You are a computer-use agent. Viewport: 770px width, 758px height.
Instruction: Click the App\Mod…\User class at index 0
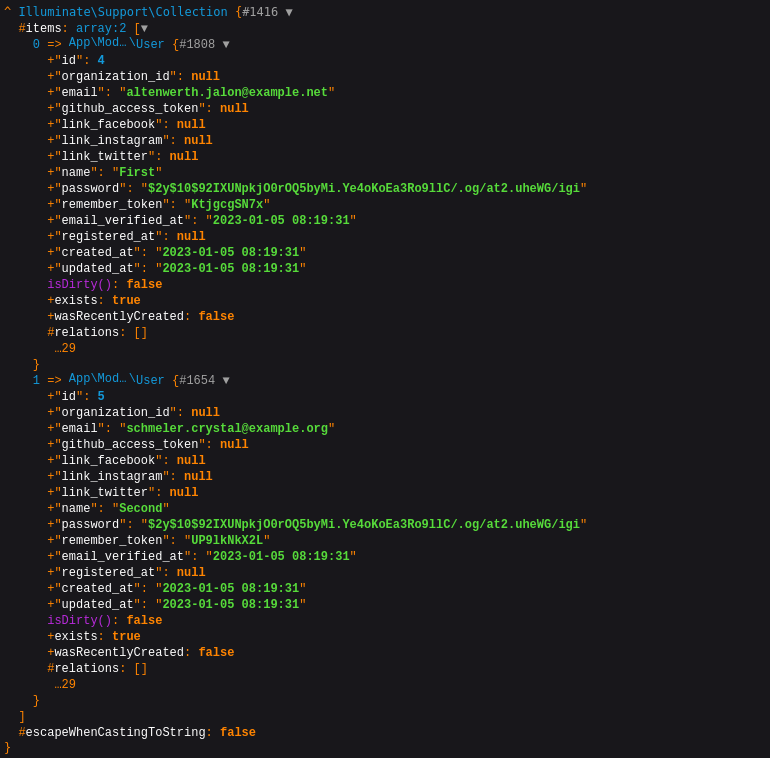click(116, 44)
